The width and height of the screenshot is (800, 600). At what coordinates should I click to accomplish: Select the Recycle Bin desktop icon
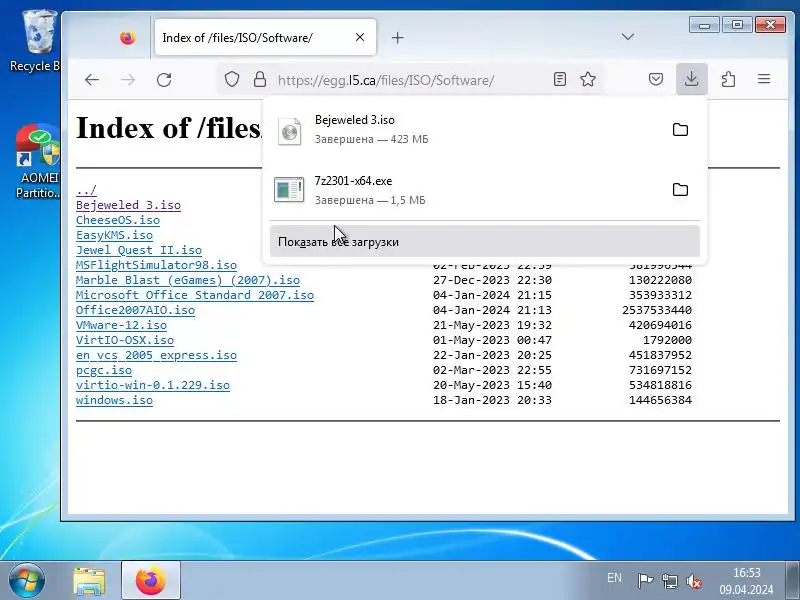tap(36, 41)
